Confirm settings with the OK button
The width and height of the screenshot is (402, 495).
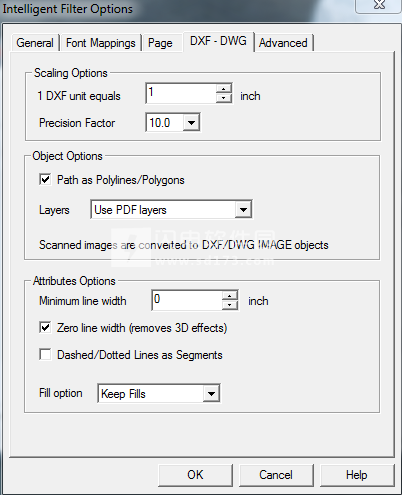[195, 475]
